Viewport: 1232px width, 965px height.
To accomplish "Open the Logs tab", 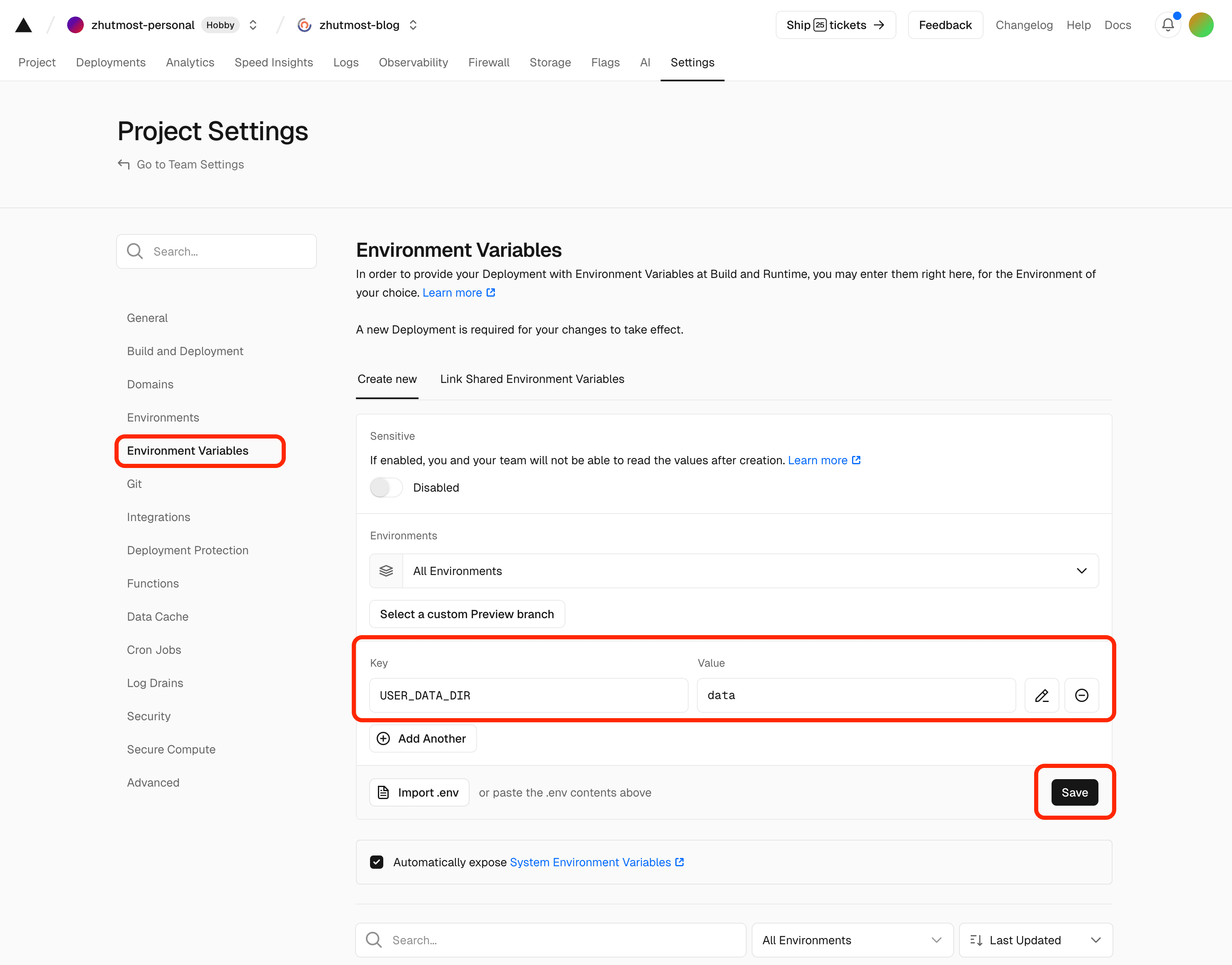I will tap(346, 62).
